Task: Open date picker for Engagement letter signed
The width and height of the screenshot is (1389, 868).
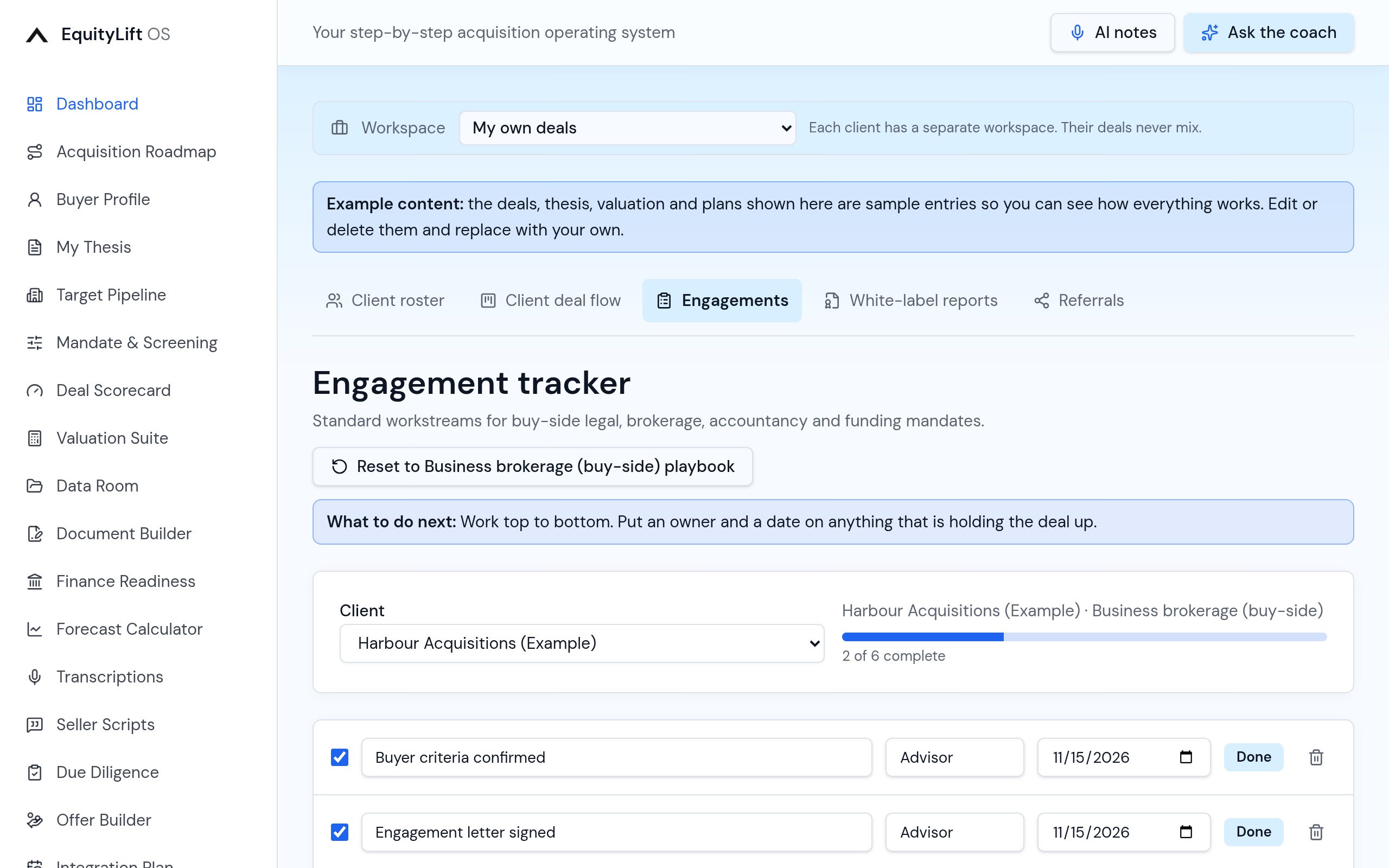Action: pyautogui.click(x=1186, y=832)
